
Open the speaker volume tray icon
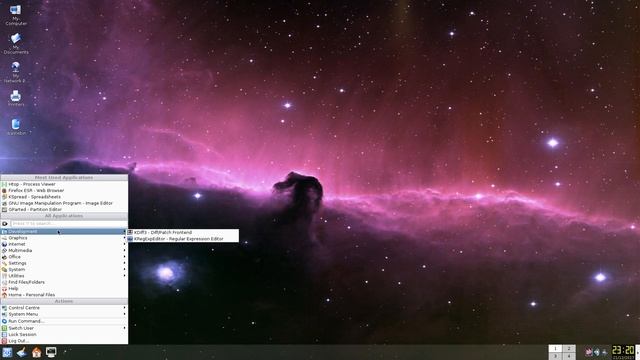[x=597, y=352]
